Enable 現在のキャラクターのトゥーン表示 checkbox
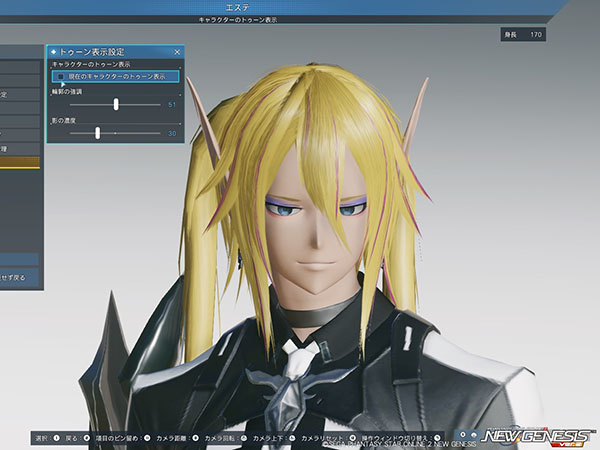 pyautogui.click(x=60, y=77)
